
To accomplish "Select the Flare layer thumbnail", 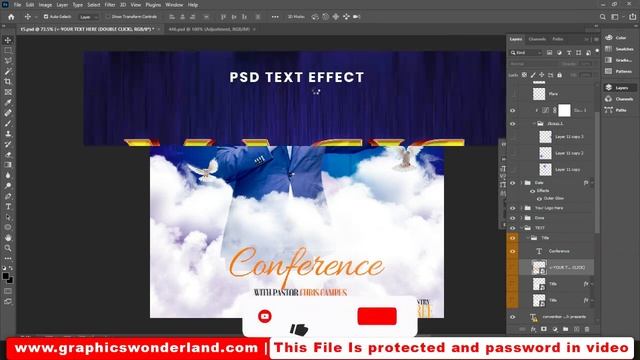I will [539, 94].
